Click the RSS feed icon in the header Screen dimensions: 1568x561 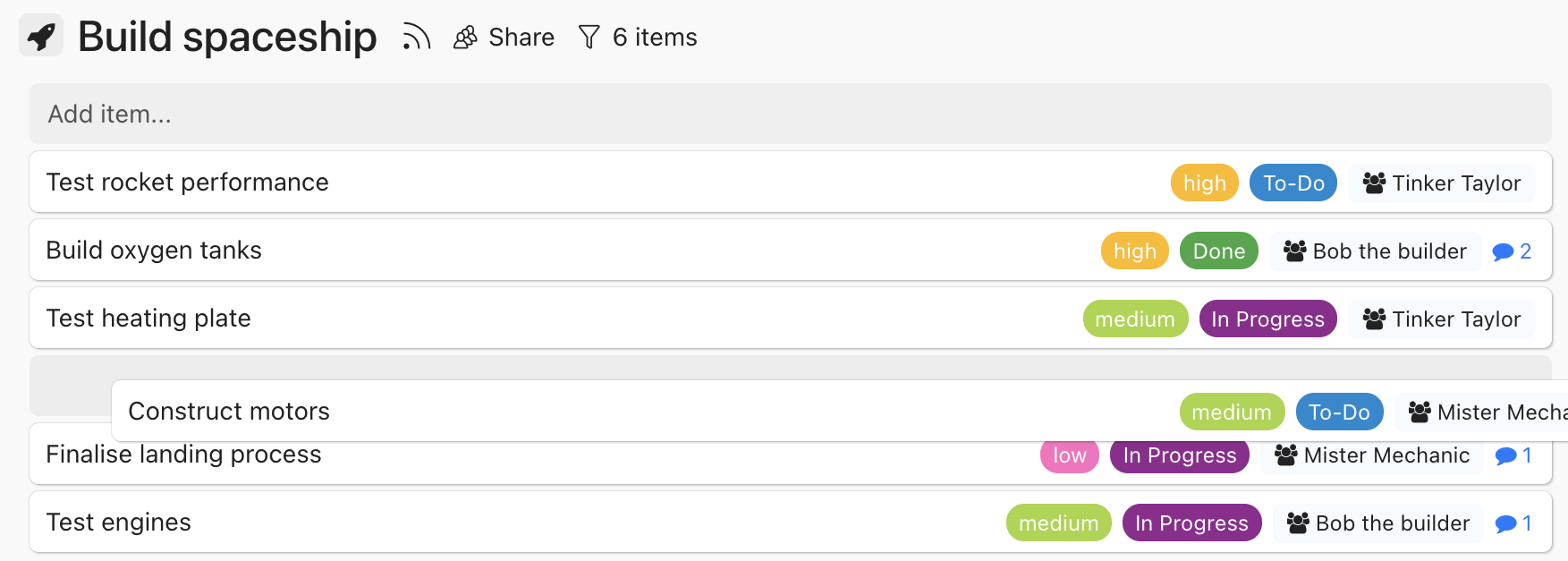click(x=415, y=37)
